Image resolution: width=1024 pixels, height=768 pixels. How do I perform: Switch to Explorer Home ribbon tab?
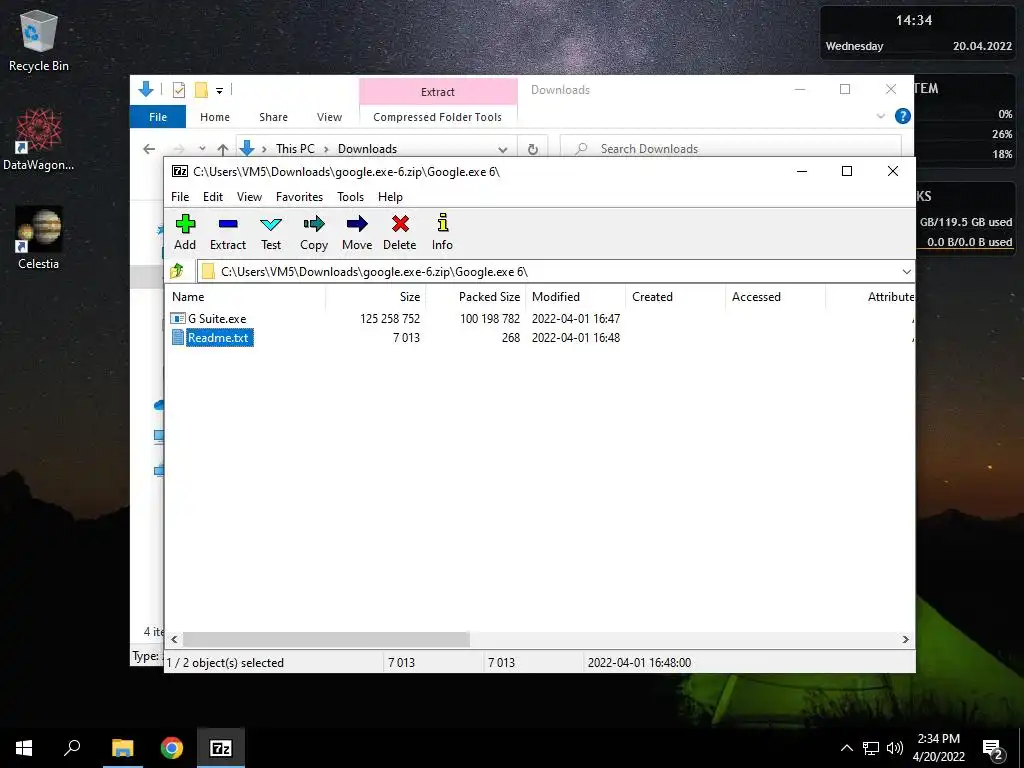pyautogui.click(x=215, y=117)
